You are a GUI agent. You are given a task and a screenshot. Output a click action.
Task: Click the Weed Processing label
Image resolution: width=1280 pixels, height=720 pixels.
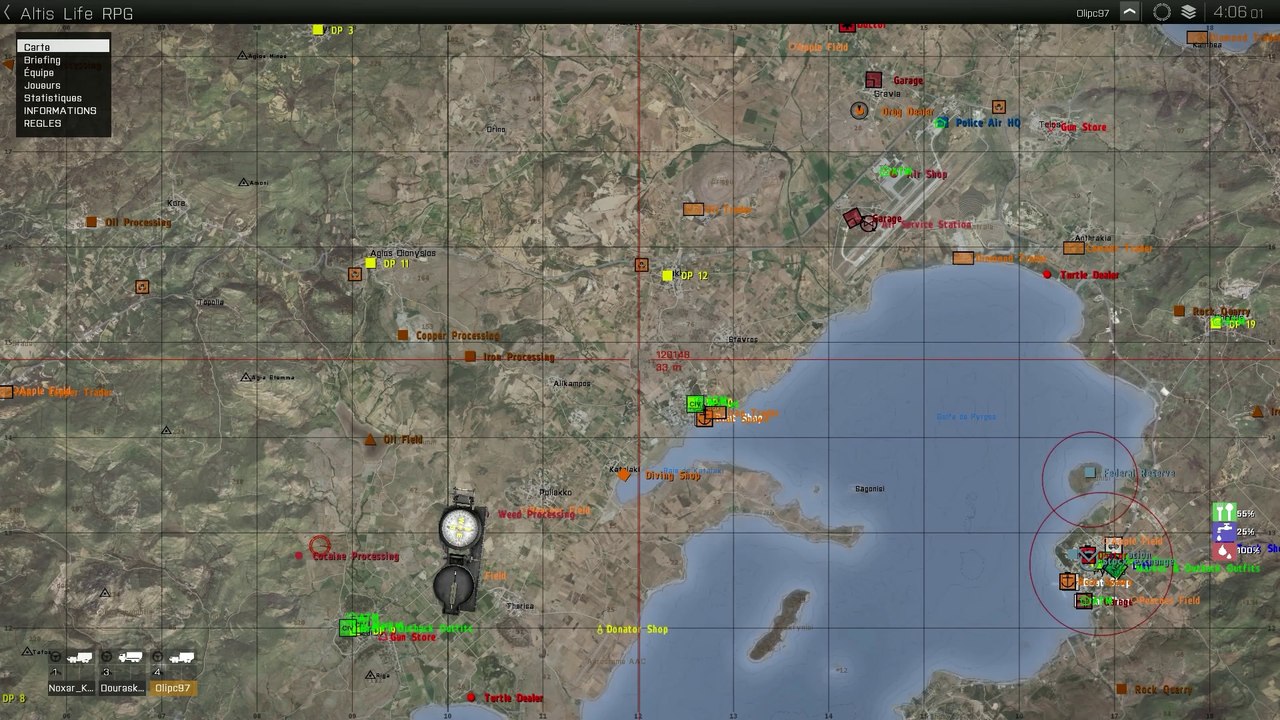coord(537,514)
